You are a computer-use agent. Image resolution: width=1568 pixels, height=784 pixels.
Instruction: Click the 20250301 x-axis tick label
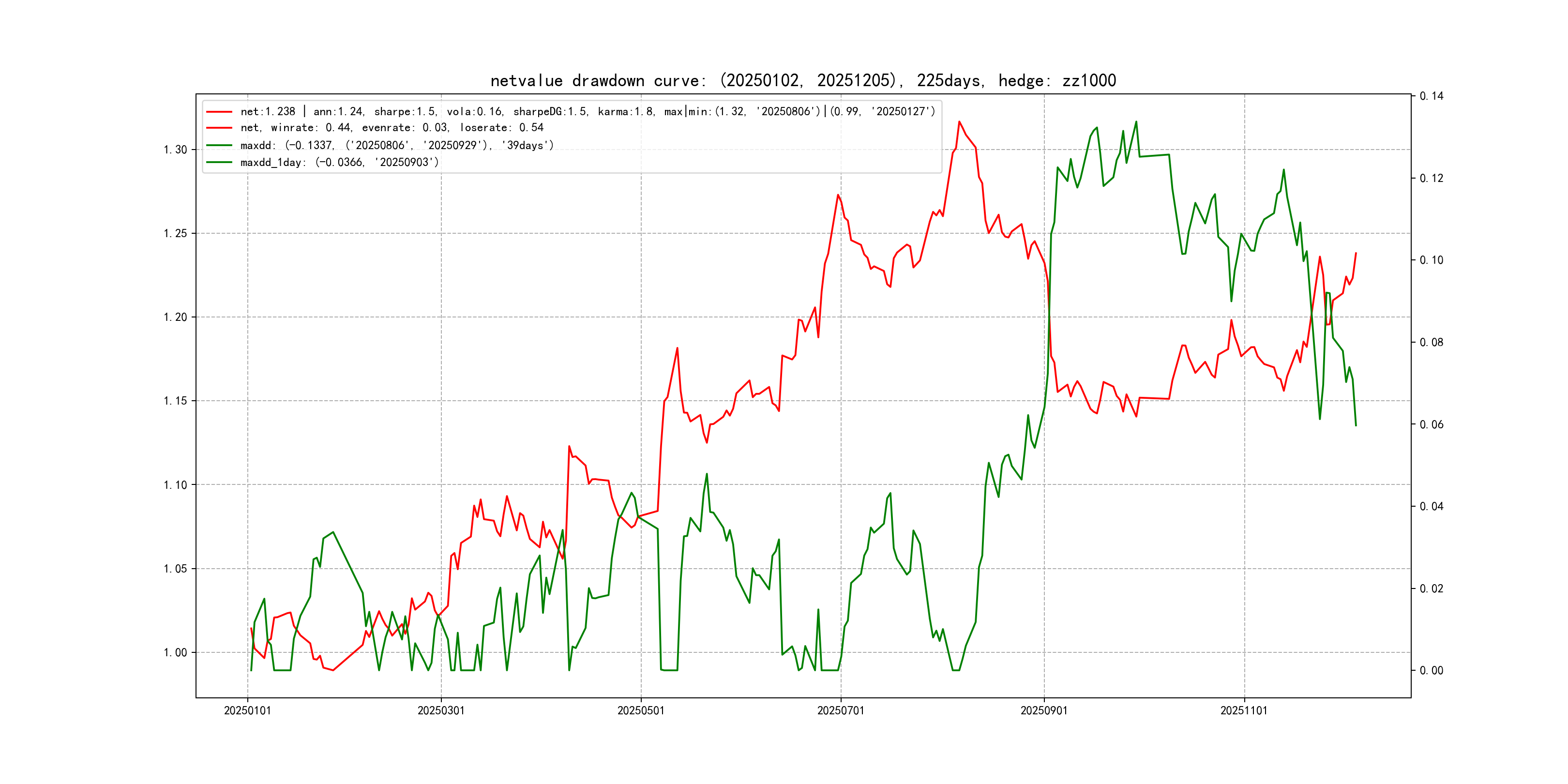pos(441,710)
